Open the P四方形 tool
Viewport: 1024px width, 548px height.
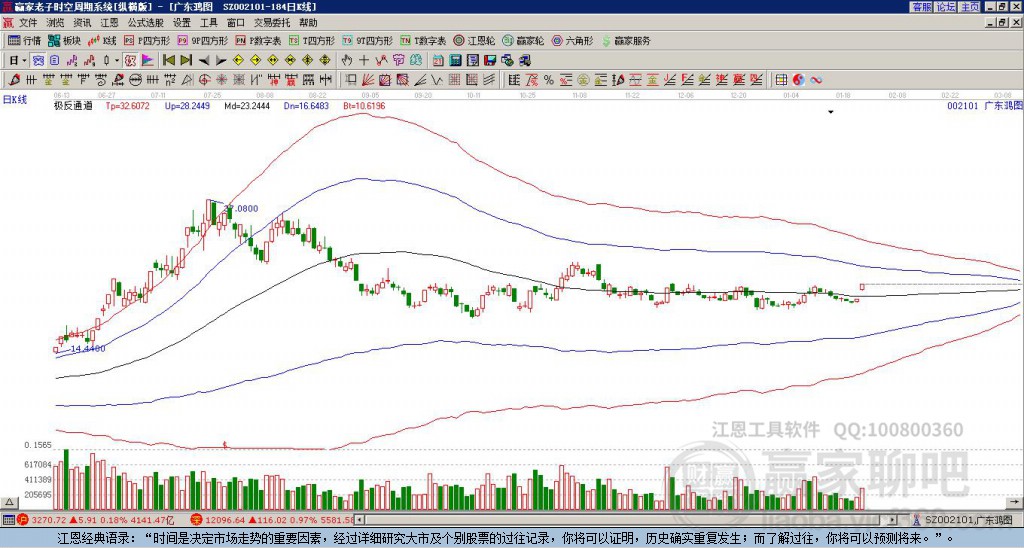(x=147, y=40)
